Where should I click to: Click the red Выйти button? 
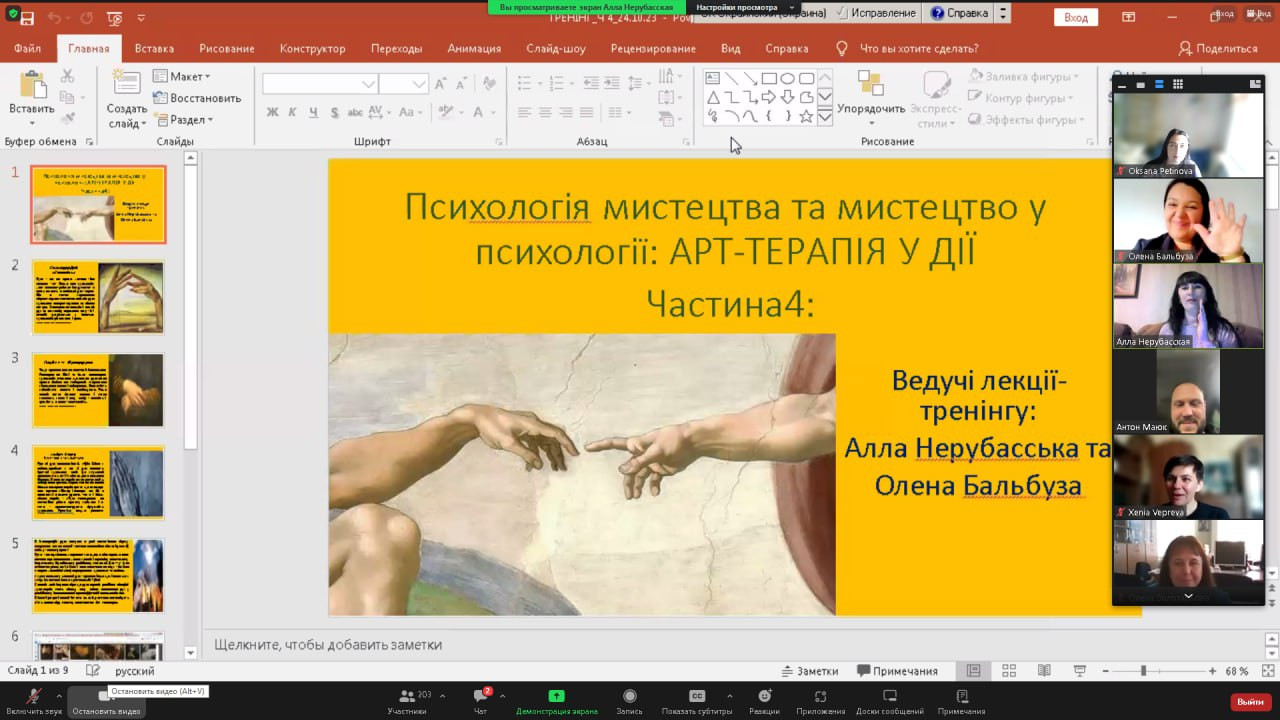[1250, 702]
